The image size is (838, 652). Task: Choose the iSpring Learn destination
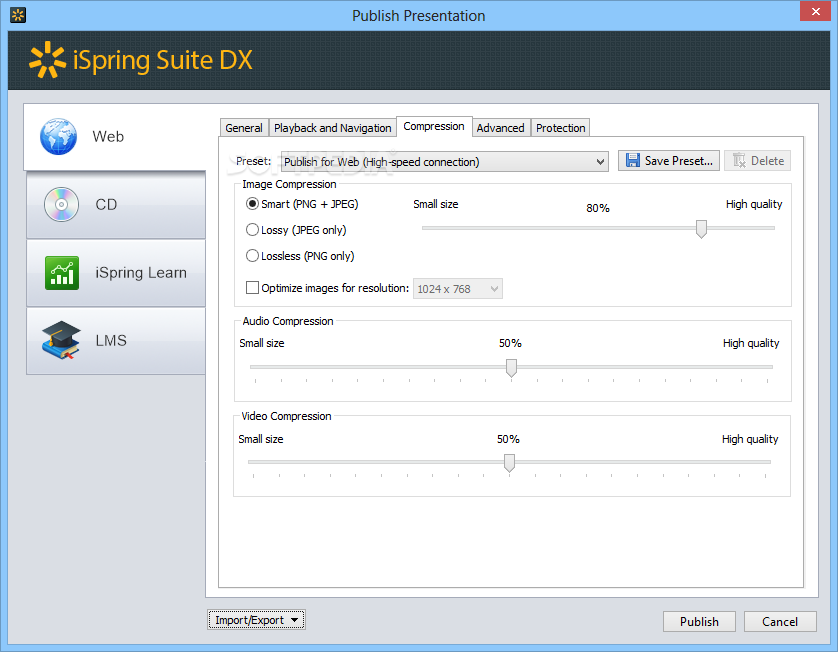tap(116, 273)
